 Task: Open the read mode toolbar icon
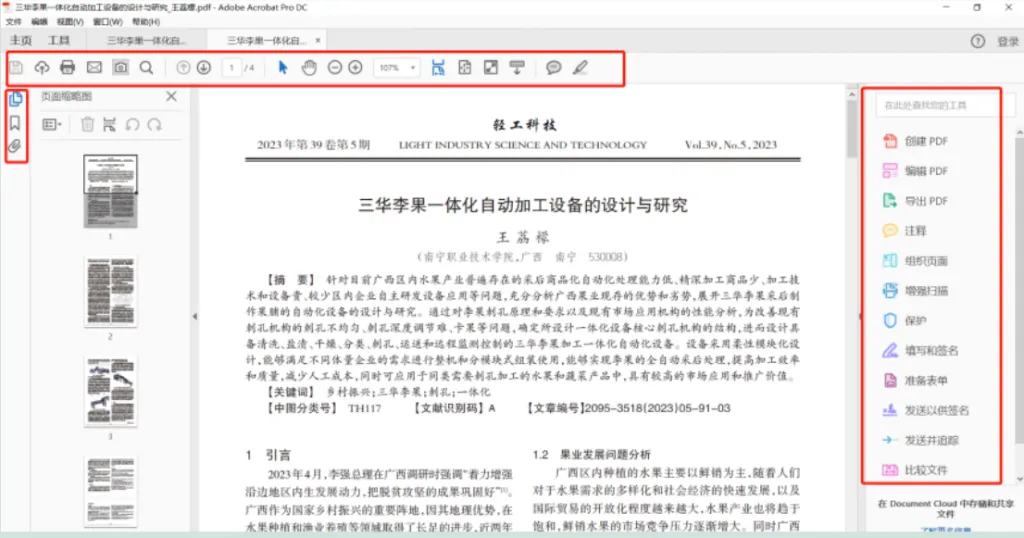point(517,67)
